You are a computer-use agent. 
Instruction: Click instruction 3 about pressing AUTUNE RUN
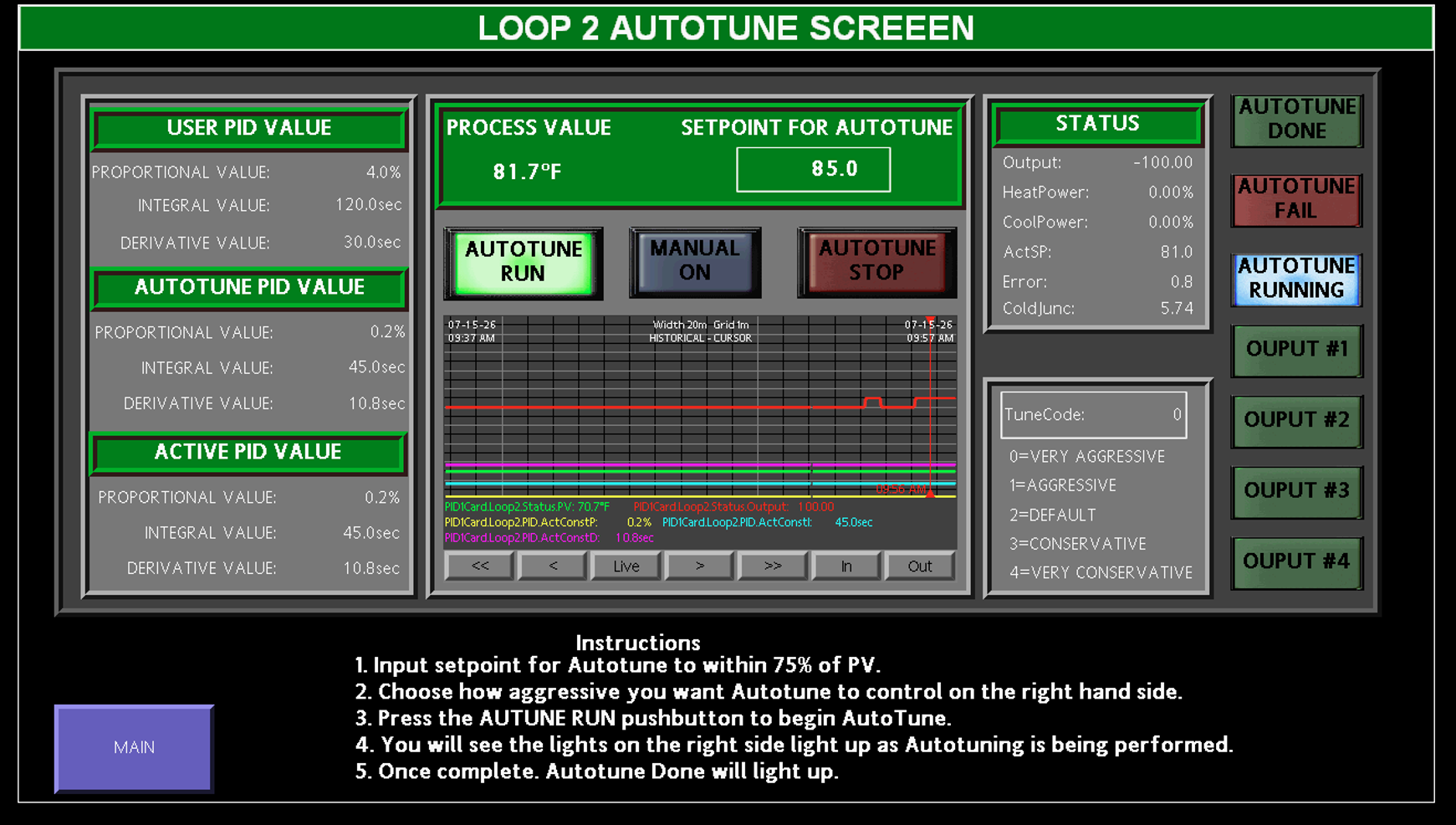point(653,718)
